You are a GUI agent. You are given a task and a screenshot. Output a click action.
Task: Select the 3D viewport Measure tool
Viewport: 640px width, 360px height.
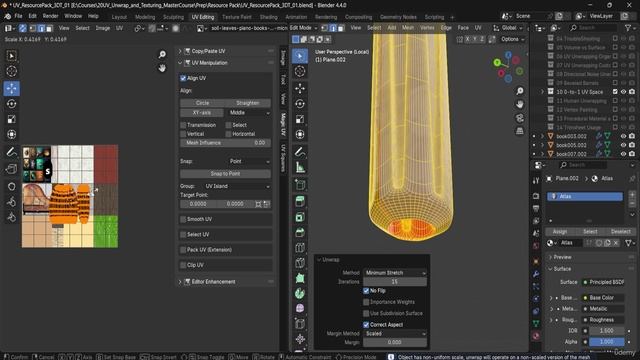[300, 167]
